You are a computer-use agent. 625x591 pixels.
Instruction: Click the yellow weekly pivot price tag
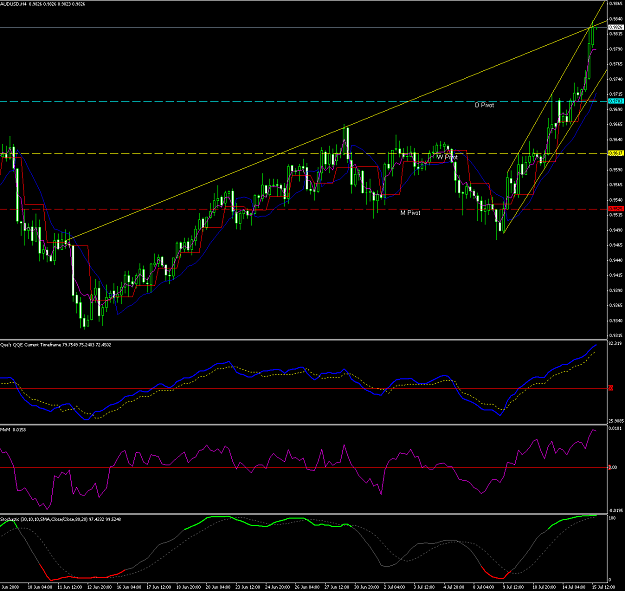[615, 153]
